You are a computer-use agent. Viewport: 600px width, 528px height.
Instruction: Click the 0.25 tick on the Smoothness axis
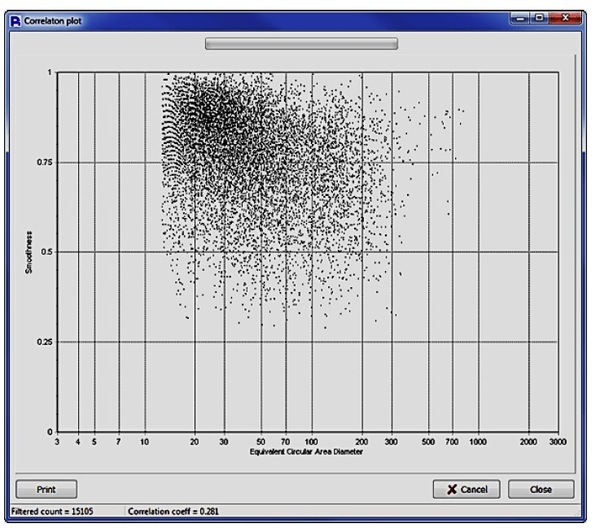44,342
